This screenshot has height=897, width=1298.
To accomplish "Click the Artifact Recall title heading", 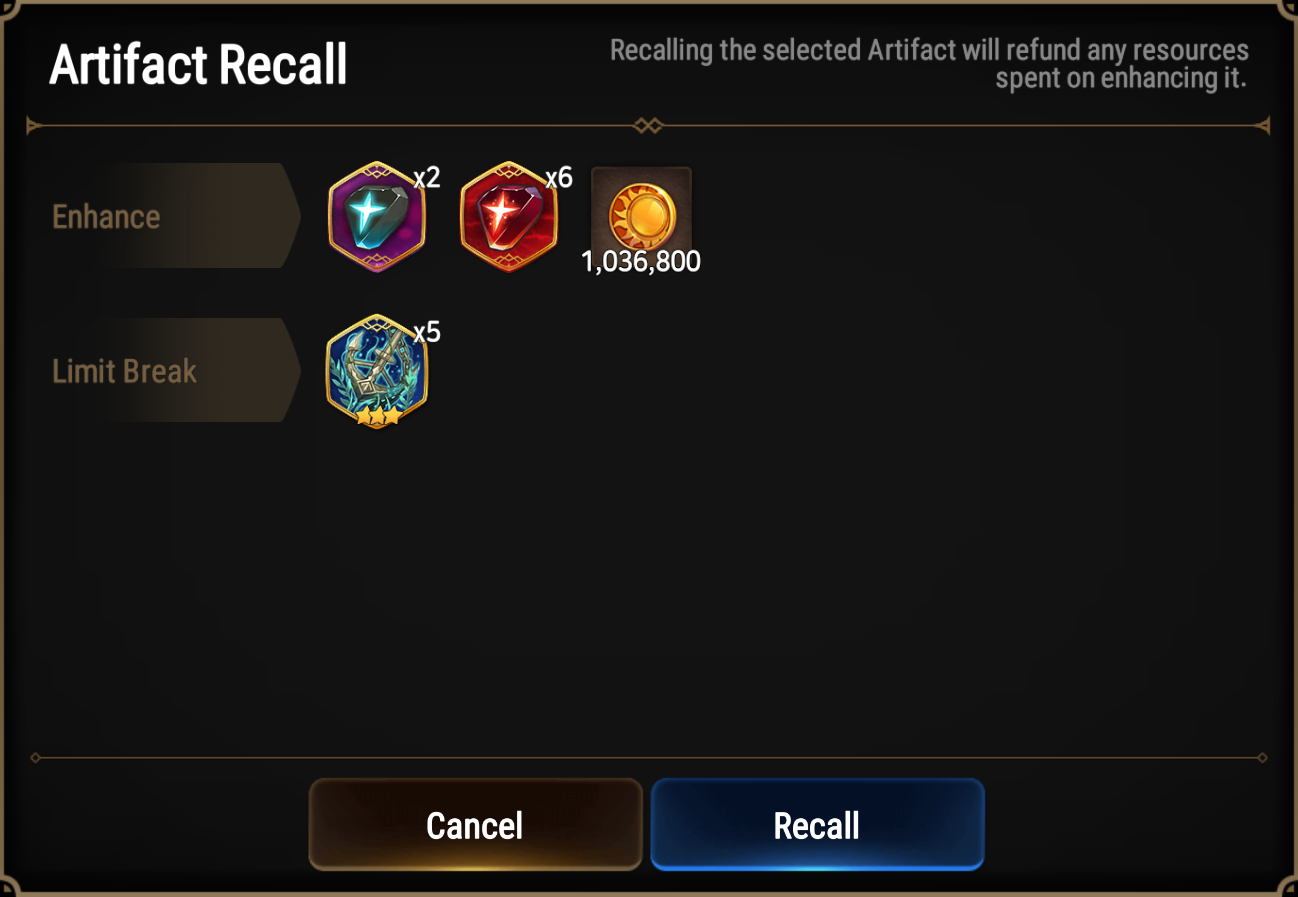I will pyautogui.click(x=199, y=65).
